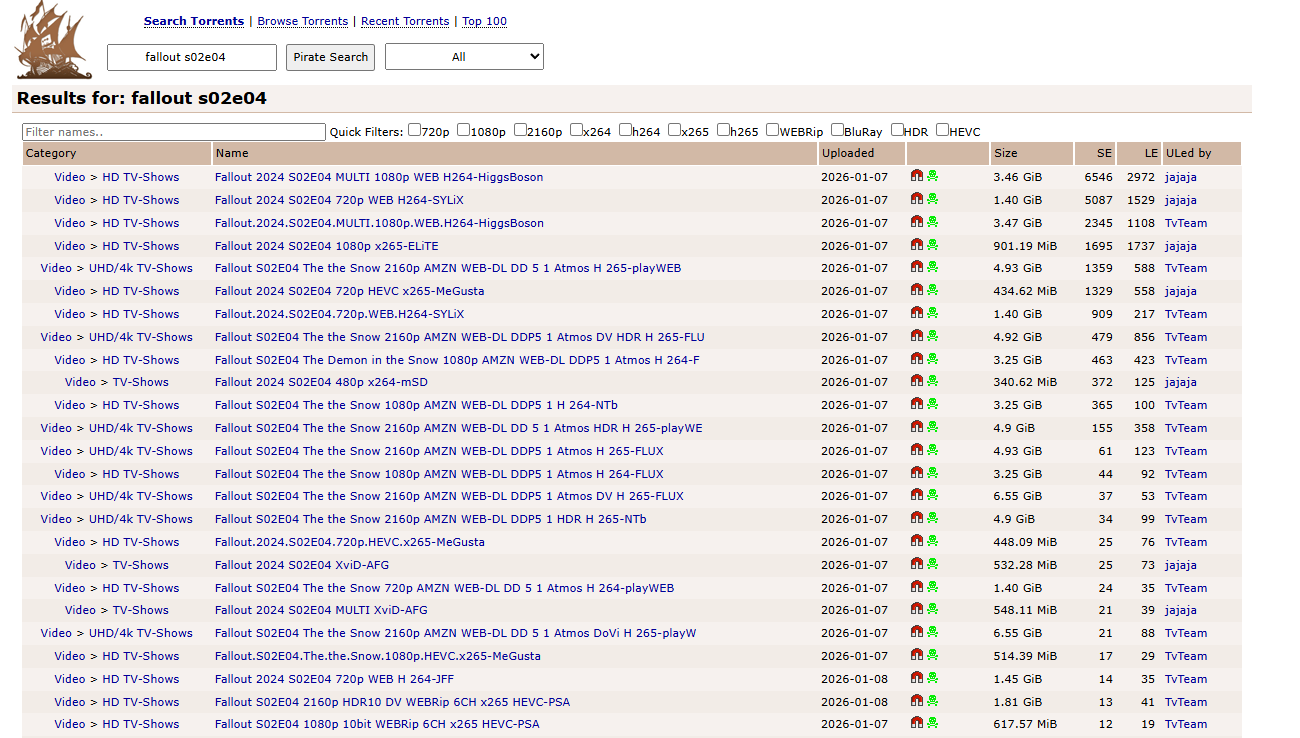Open magnet link for 448.09 MiB MeGusta torrent

[x=916, y=541]
